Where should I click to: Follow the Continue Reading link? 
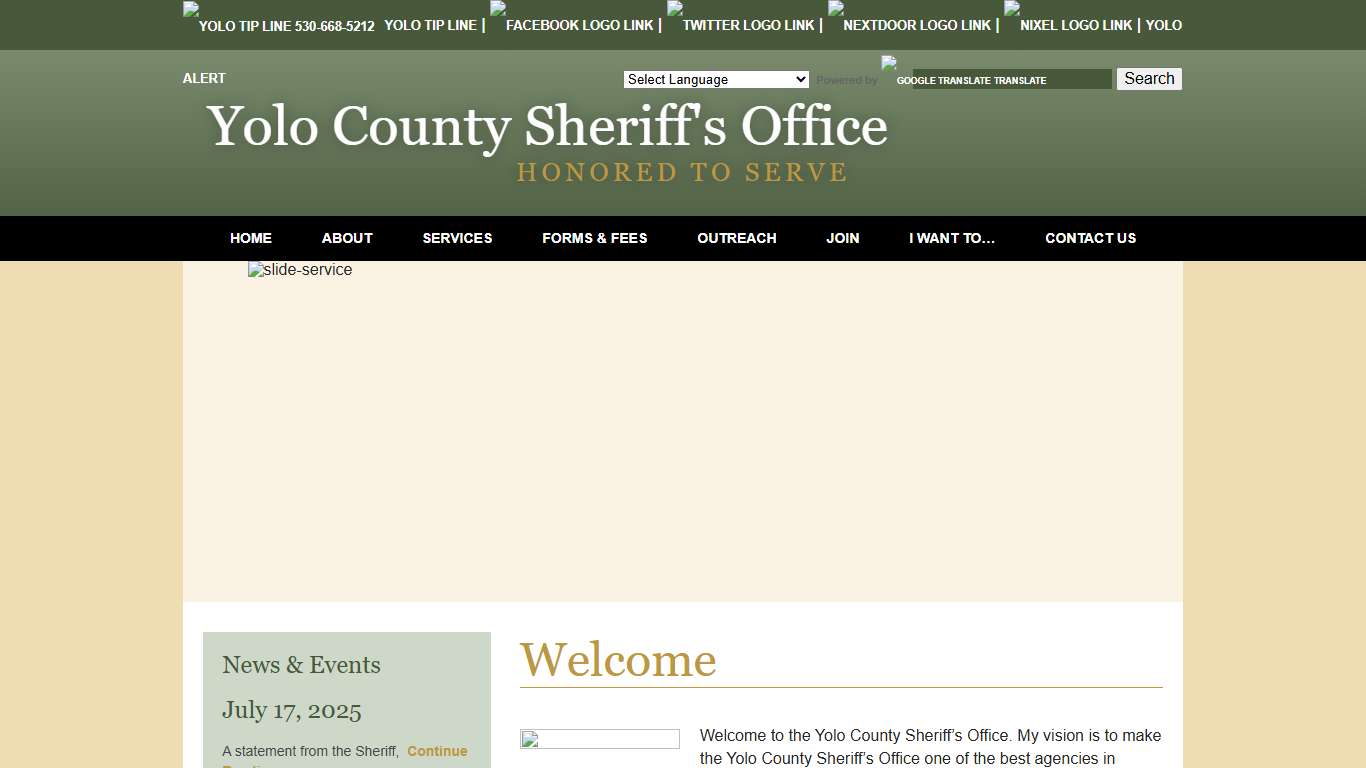click(437, 751)
